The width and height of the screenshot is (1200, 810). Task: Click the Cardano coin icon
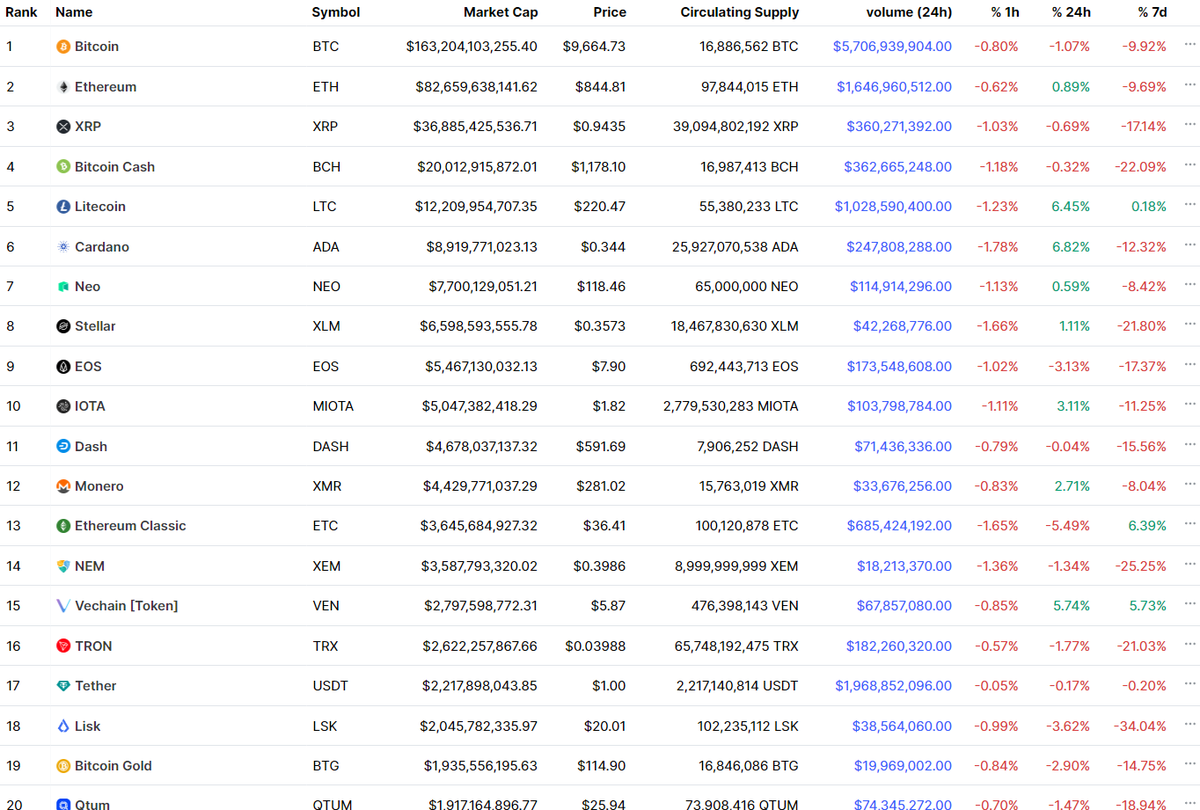pyautogui.click(x=63, y=247)
